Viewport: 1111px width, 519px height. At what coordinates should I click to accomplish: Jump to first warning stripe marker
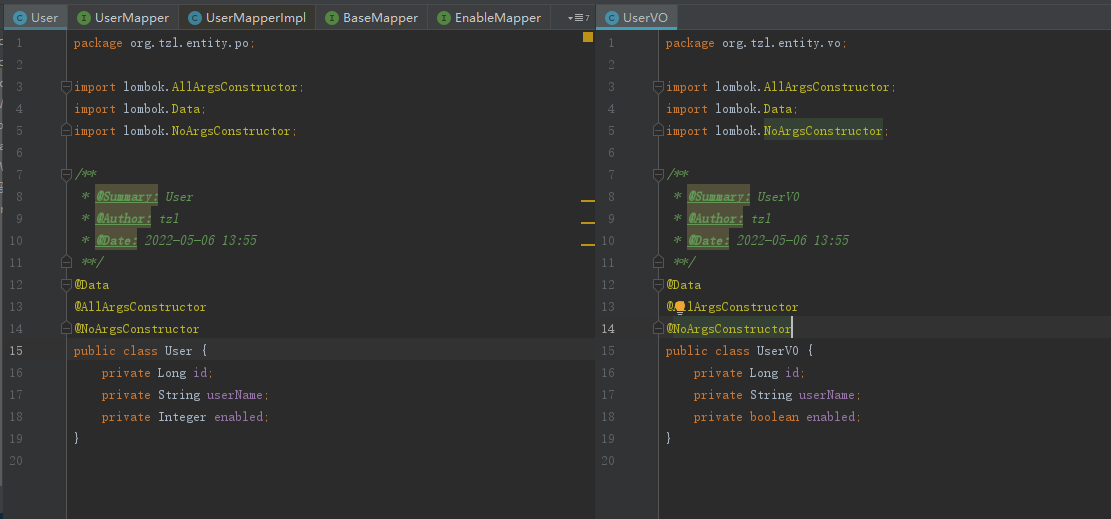coord(588,201)
